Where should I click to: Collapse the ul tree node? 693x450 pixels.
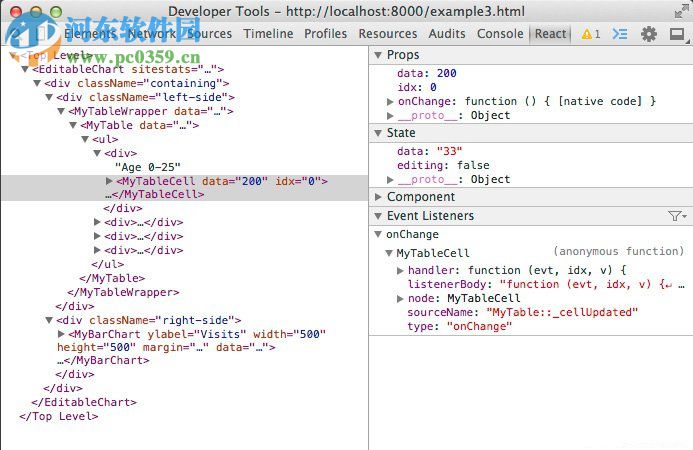click(85, 139)
